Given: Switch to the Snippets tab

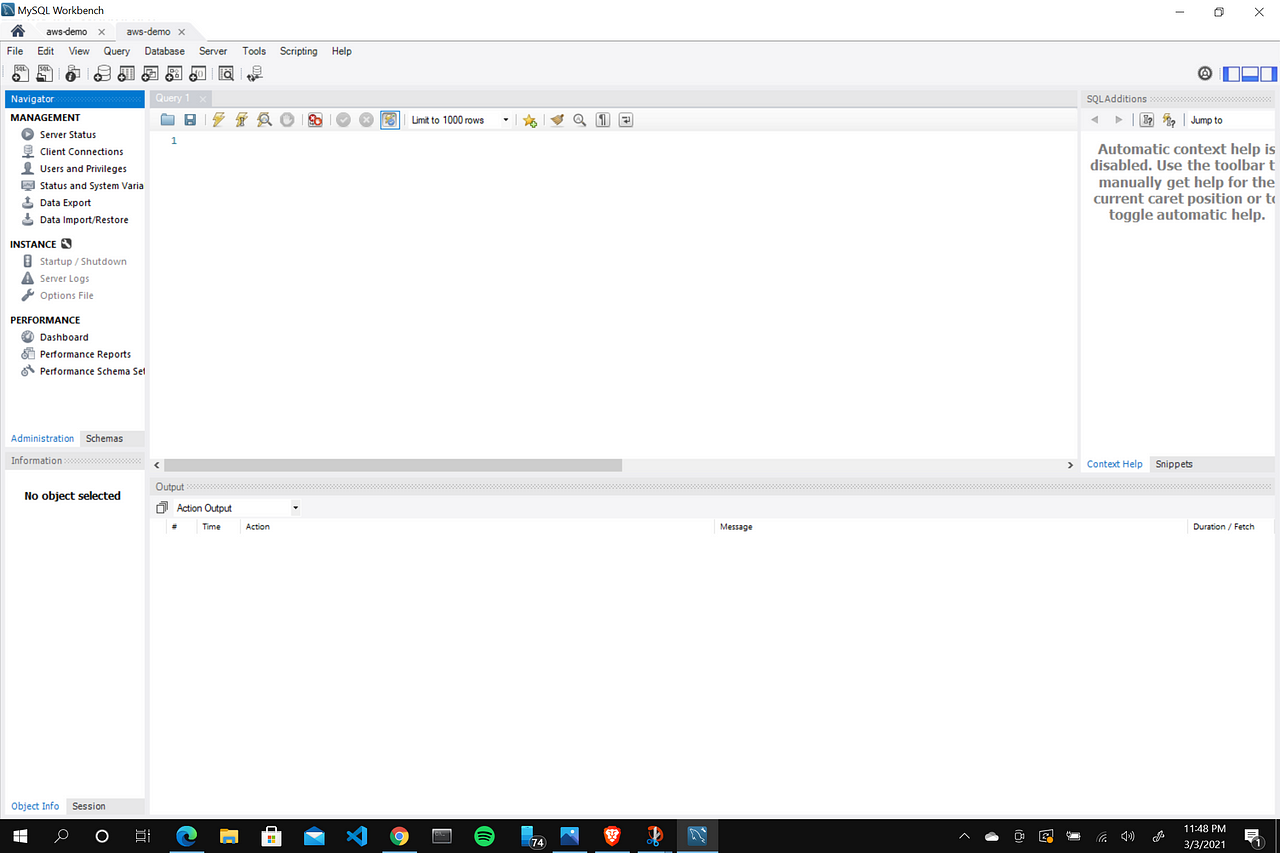Looking at the screenshot, I should pyautogui.click(x=1174, y=464).
